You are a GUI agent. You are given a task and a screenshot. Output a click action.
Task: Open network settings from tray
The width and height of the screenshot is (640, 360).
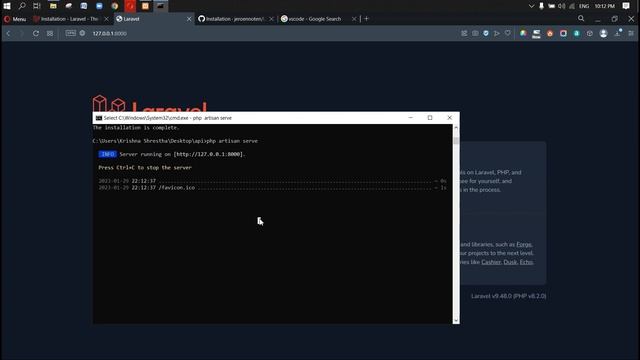coord(572,6)
